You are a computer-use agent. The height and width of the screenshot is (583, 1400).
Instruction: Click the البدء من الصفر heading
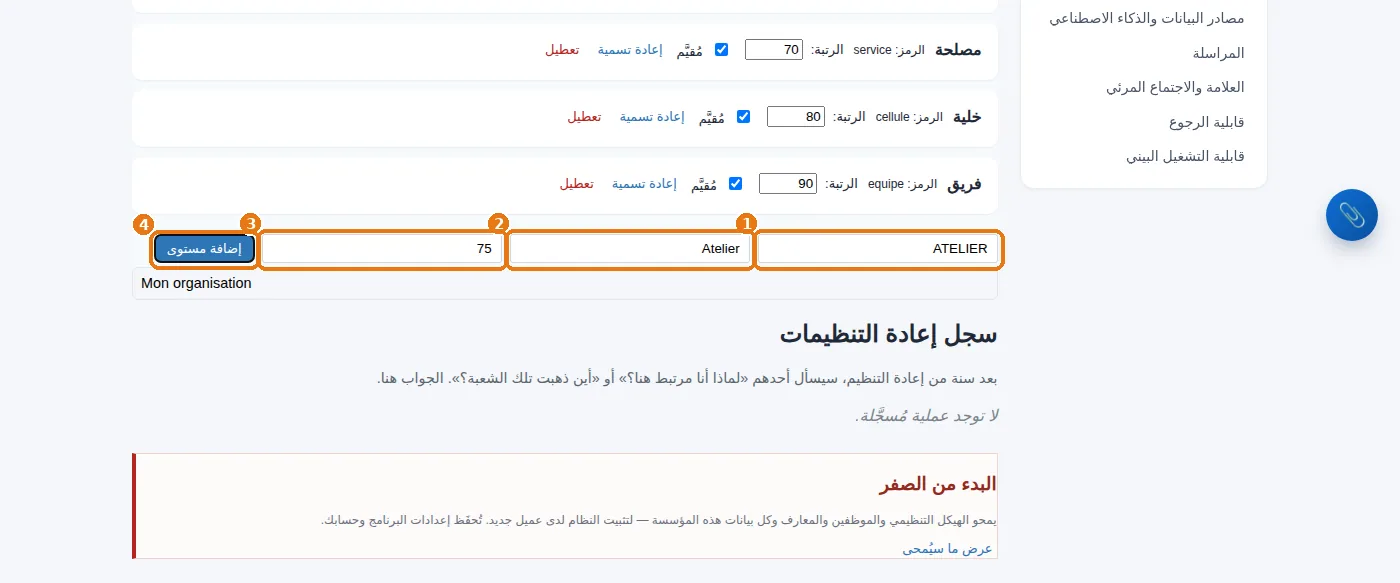[938, 485]
